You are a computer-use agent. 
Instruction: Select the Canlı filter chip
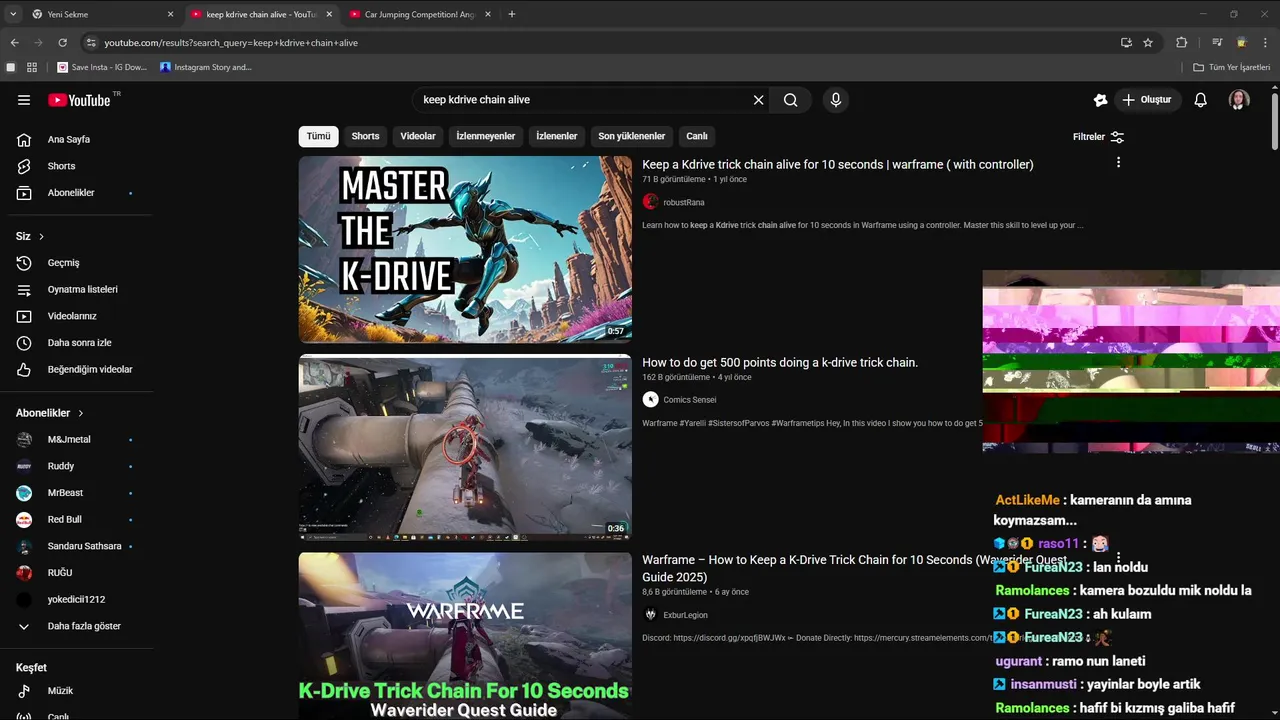pyautogui.click(x=697, y=136)
